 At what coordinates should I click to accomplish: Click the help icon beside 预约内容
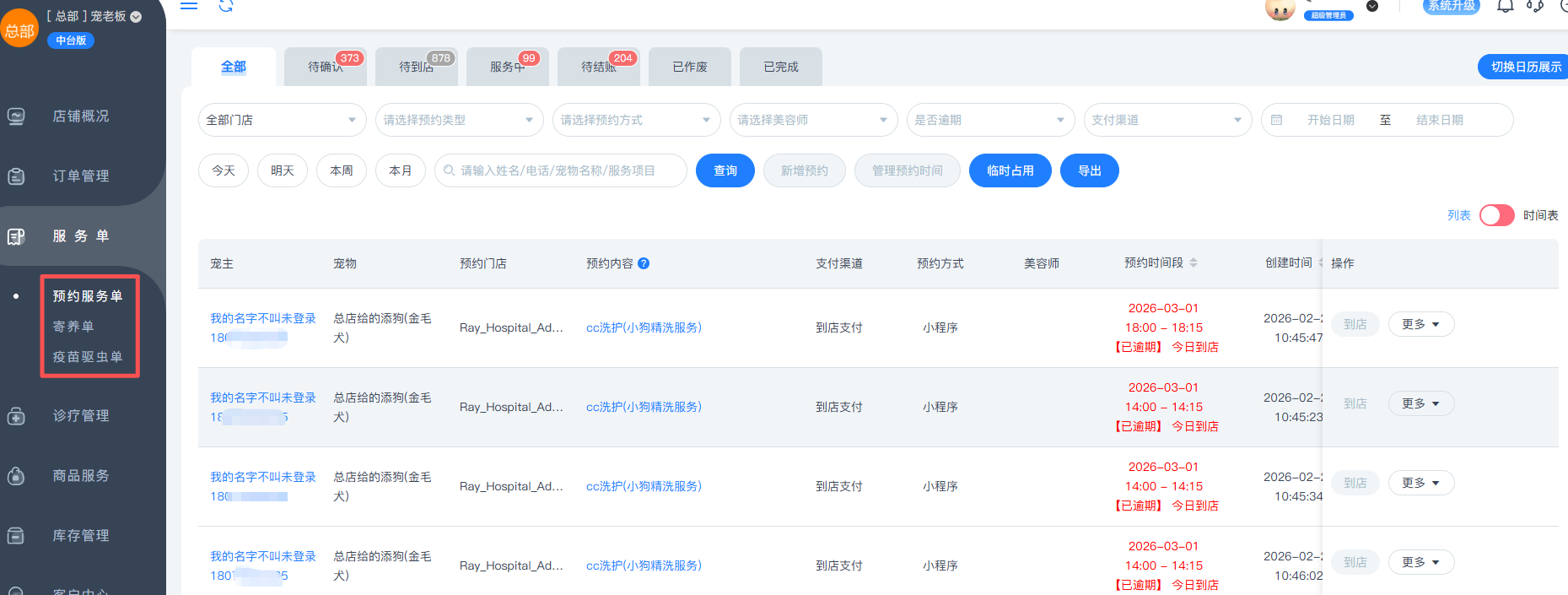[644, 263]
